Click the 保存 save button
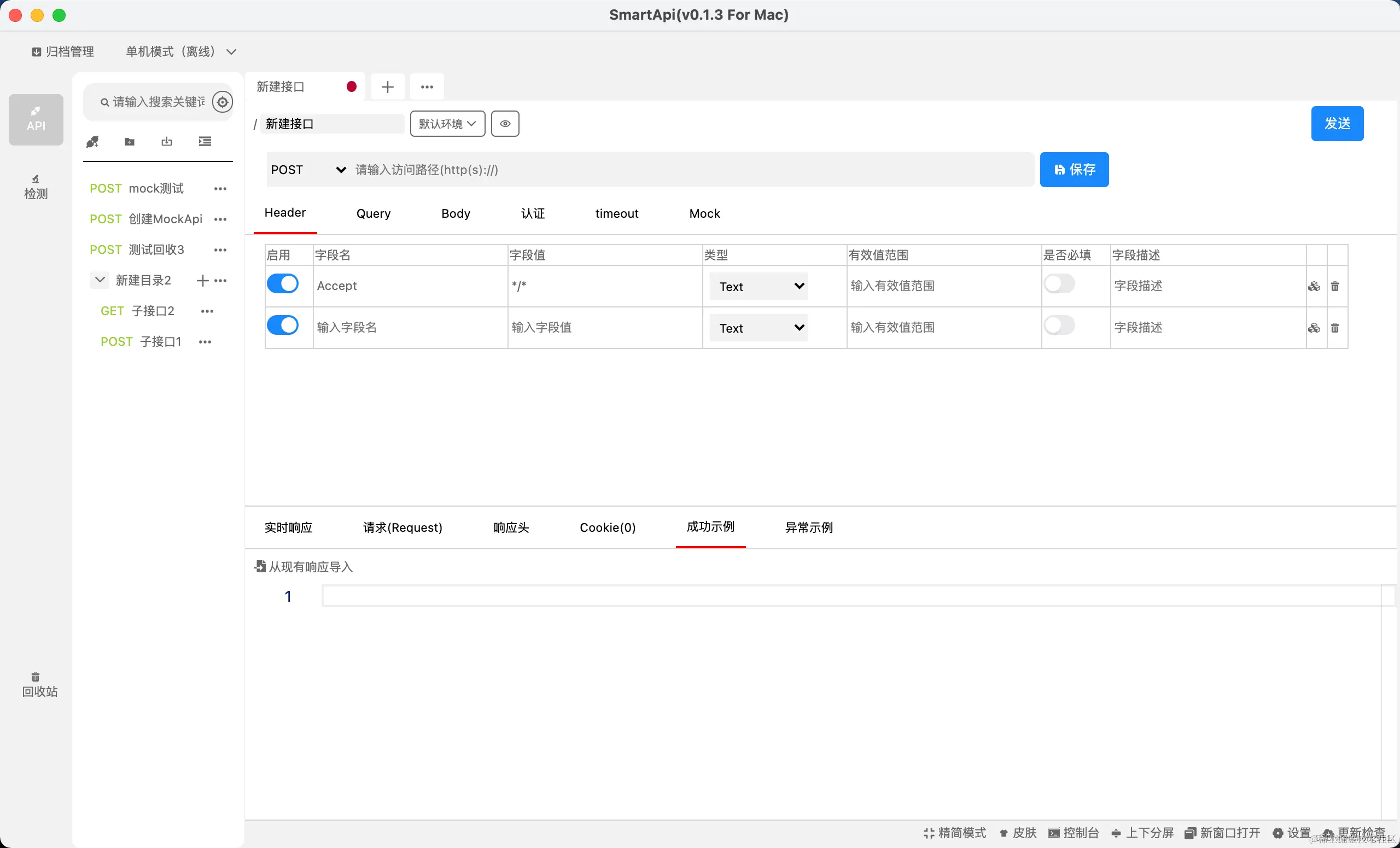 coord(1074,170)
